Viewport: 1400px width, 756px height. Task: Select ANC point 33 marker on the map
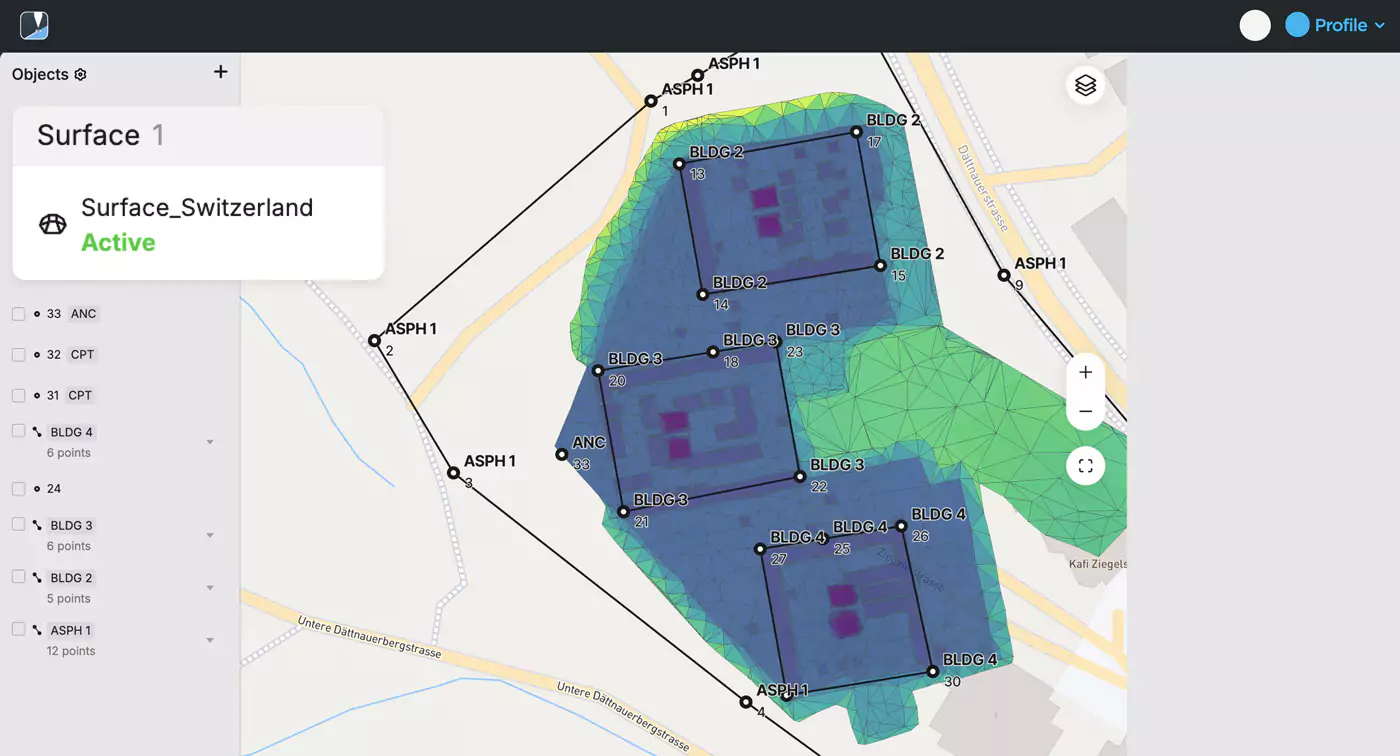[x=562, y=454]
